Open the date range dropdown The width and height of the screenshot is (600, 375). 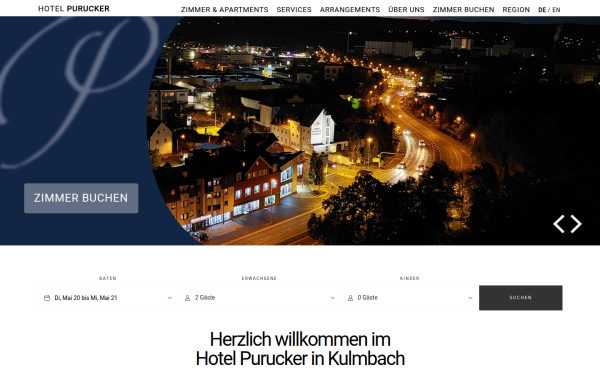coord(108,298)
